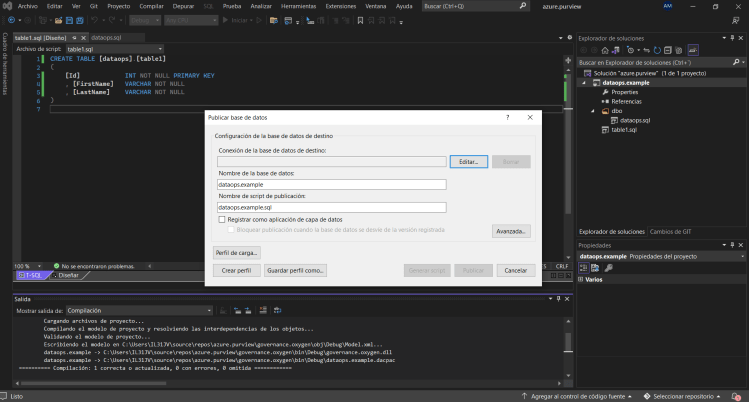Click the Nombre de la base de datos field

(x=331, y=185)
